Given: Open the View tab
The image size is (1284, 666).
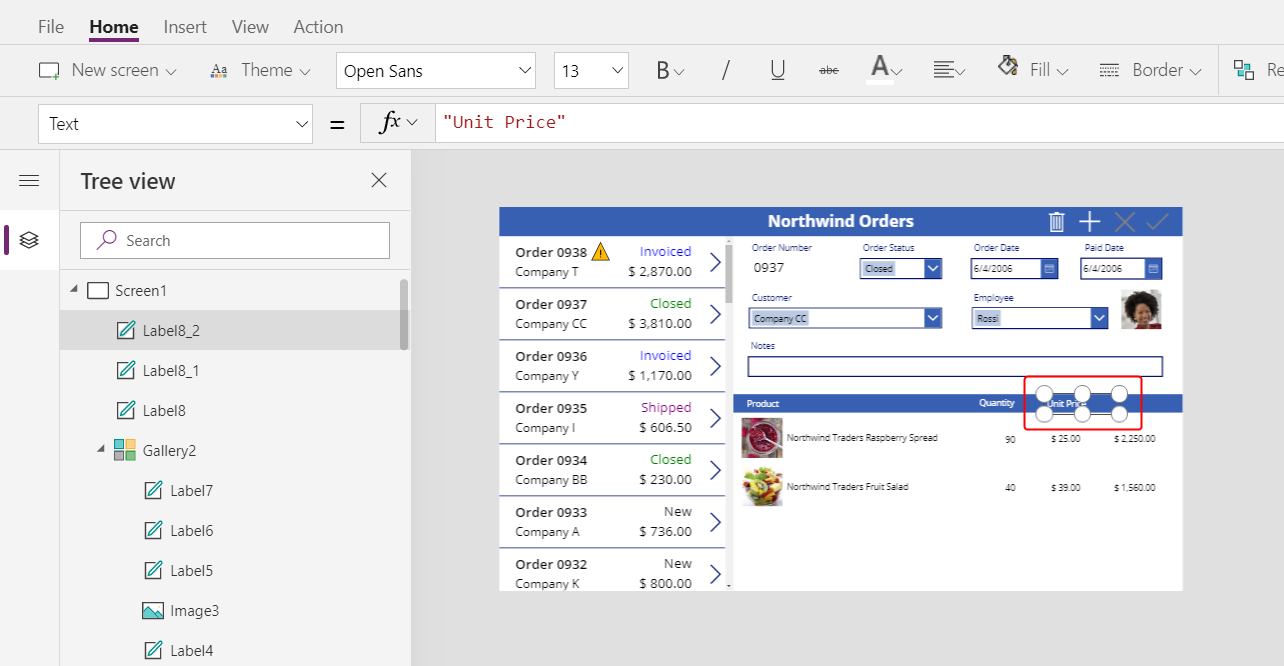Looking at the screenshot, I should click(x=250, y=27).
